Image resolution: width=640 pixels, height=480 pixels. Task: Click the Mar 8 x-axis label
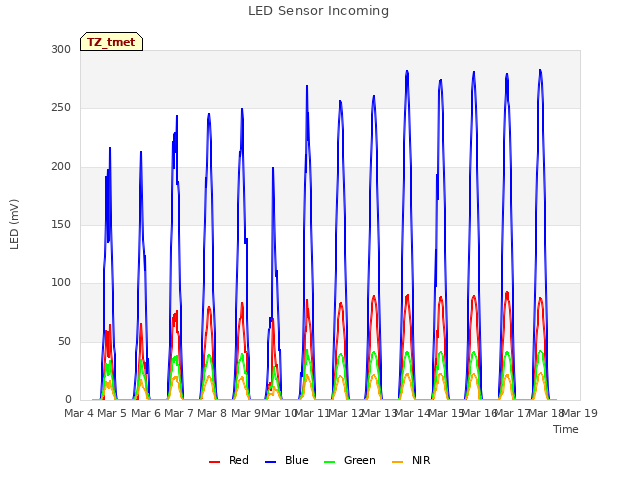tap(212, 413)
